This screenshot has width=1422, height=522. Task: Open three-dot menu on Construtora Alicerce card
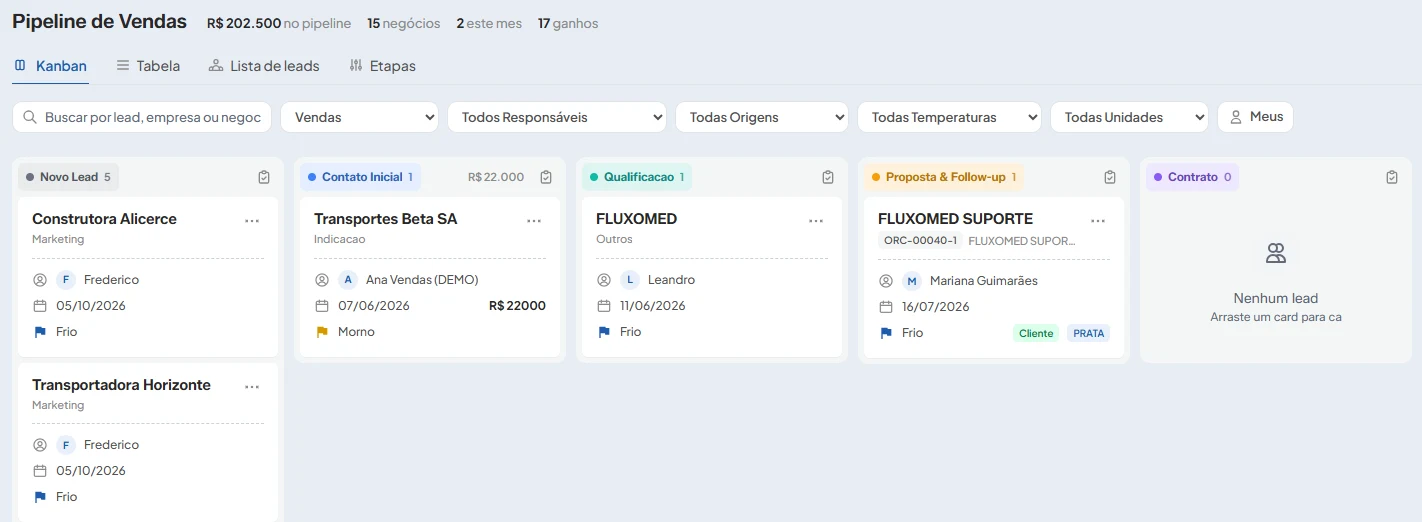tap(252, 221)
